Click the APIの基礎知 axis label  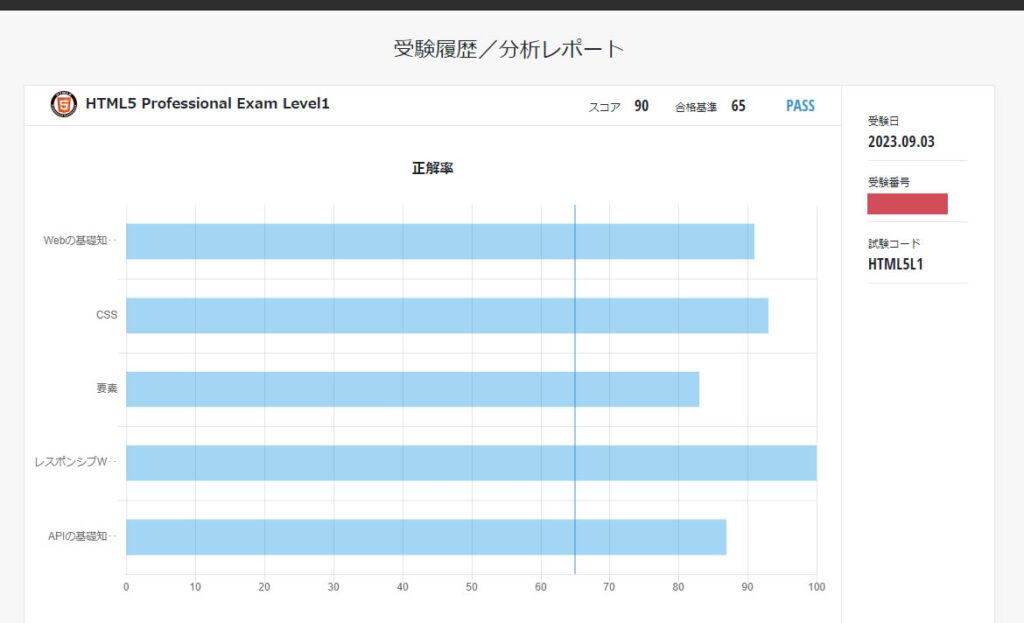pyautogui.click(x=82, y=536)
